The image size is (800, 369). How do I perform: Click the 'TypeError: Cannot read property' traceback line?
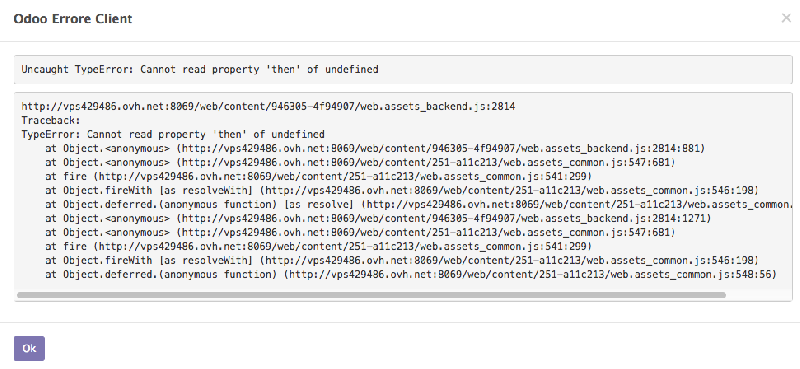point(173,135)
